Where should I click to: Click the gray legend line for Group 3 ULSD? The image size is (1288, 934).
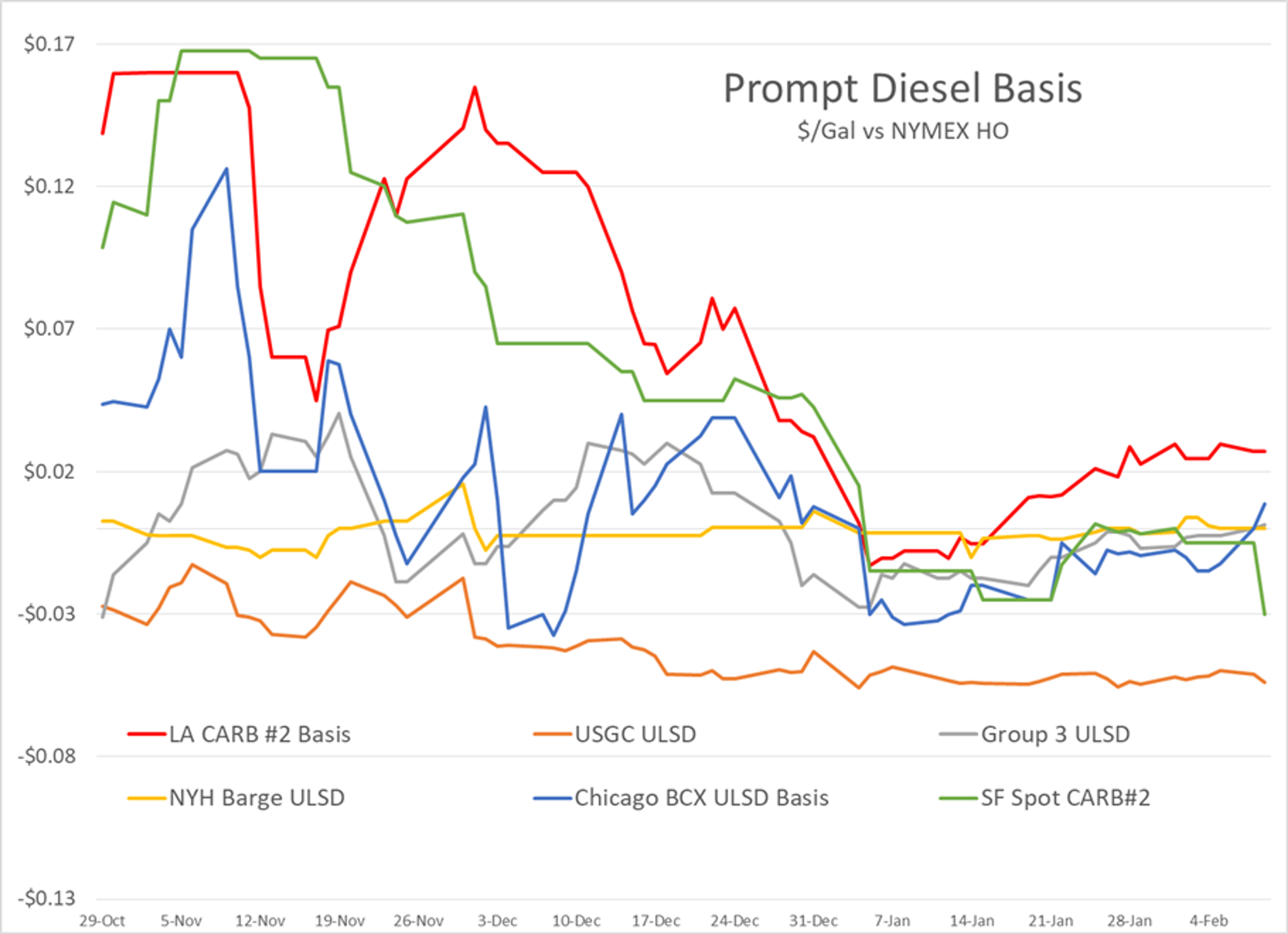(959, 734)
